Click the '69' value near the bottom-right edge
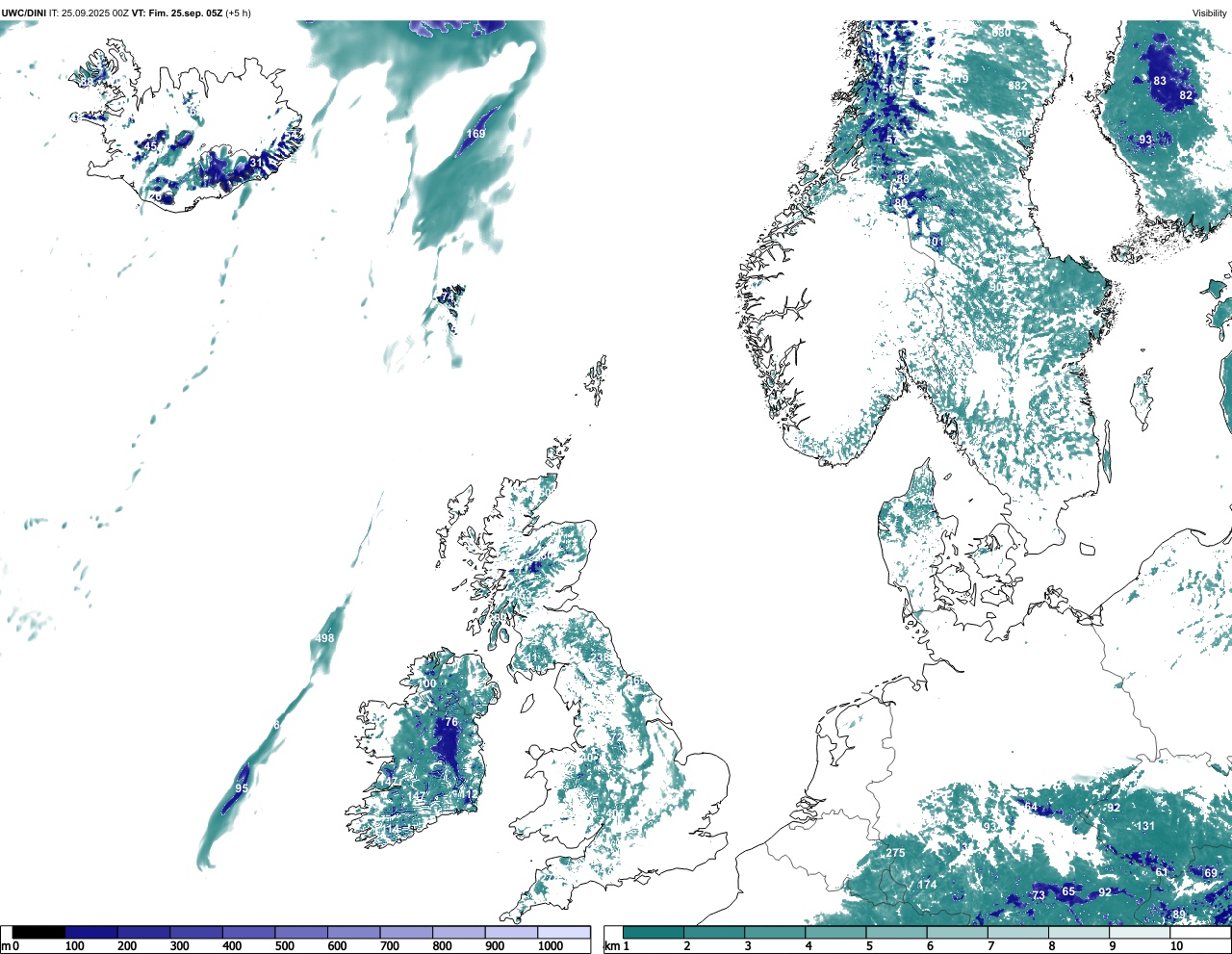1232x954 pixels. point(1211,873)
